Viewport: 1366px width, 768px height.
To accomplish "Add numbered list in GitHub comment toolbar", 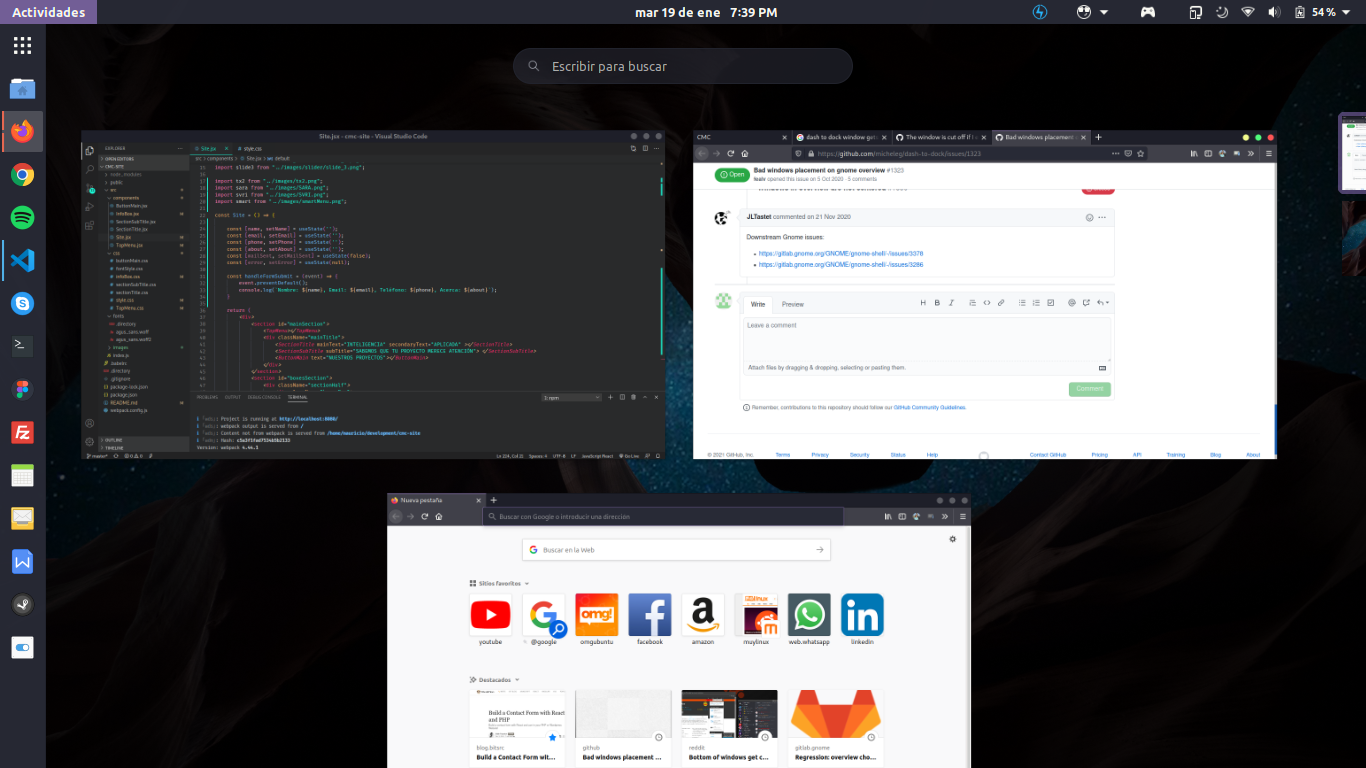I will pyautogui.click(x=1036, y=302).
